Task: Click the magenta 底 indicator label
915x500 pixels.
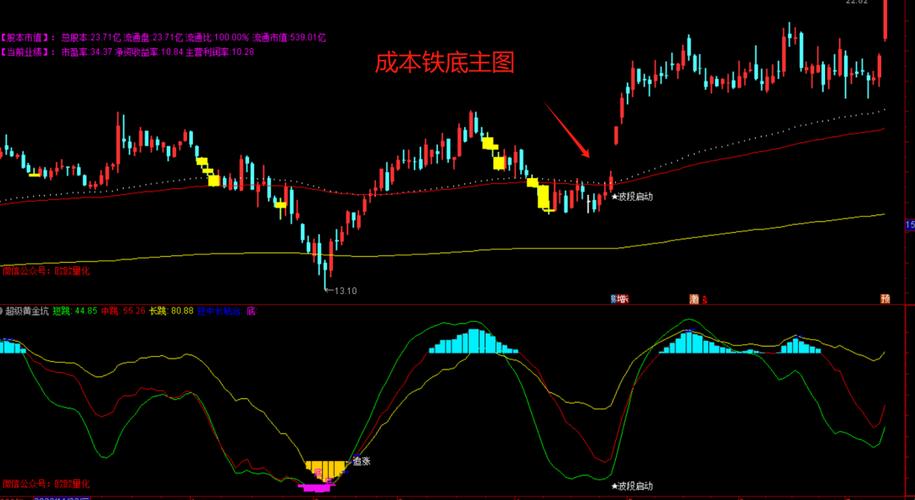Action: [x=251, y=311]
